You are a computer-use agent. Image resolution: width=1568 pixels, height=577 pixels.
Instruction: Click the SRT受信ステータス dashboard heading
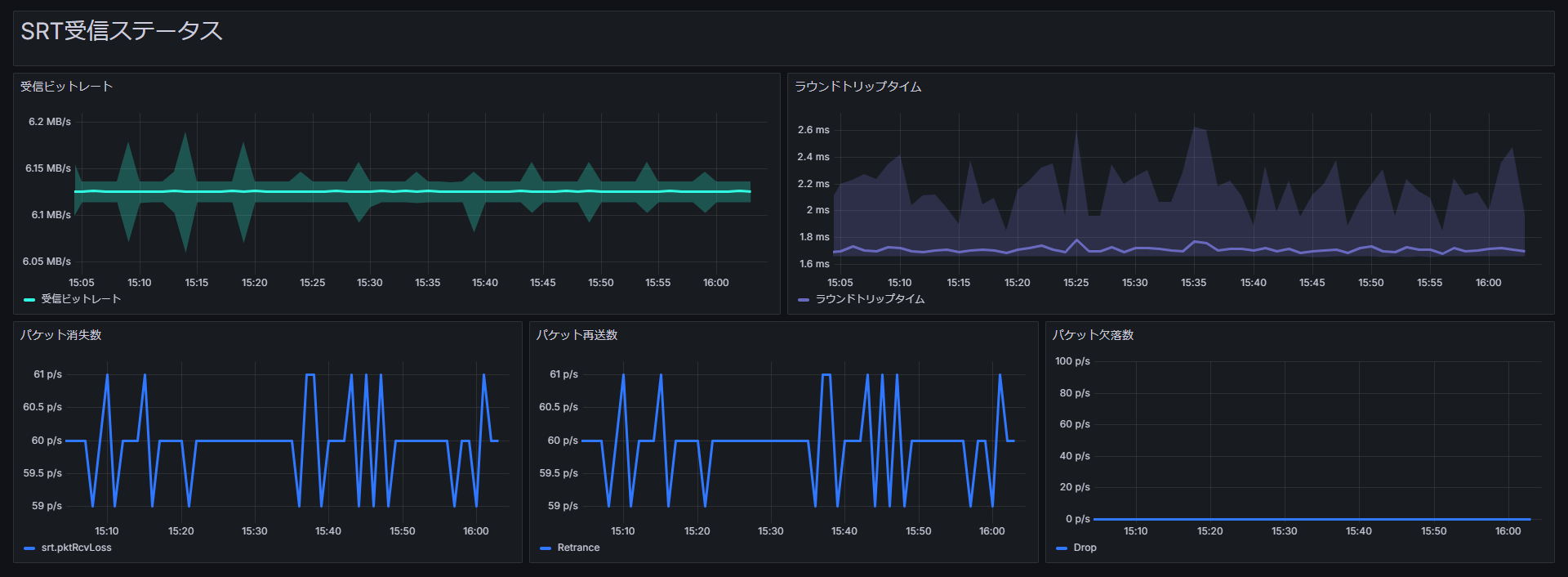(122, 31)
